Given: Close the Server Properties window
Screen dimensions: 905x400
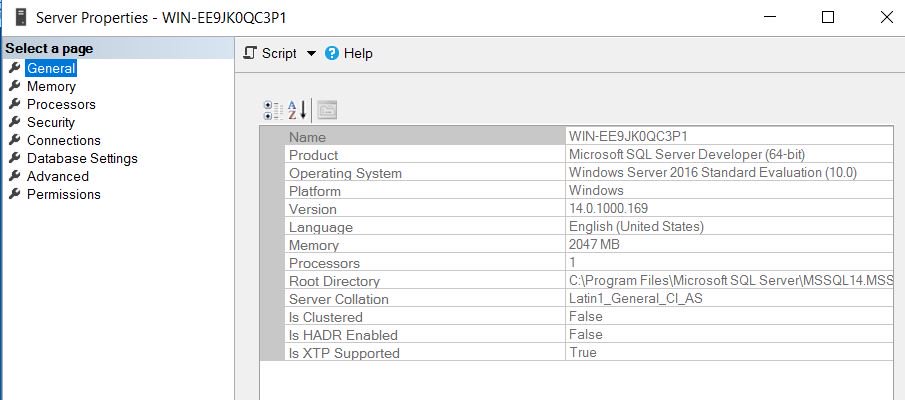Looking at the screenshot, I should [x=887, y=17].
